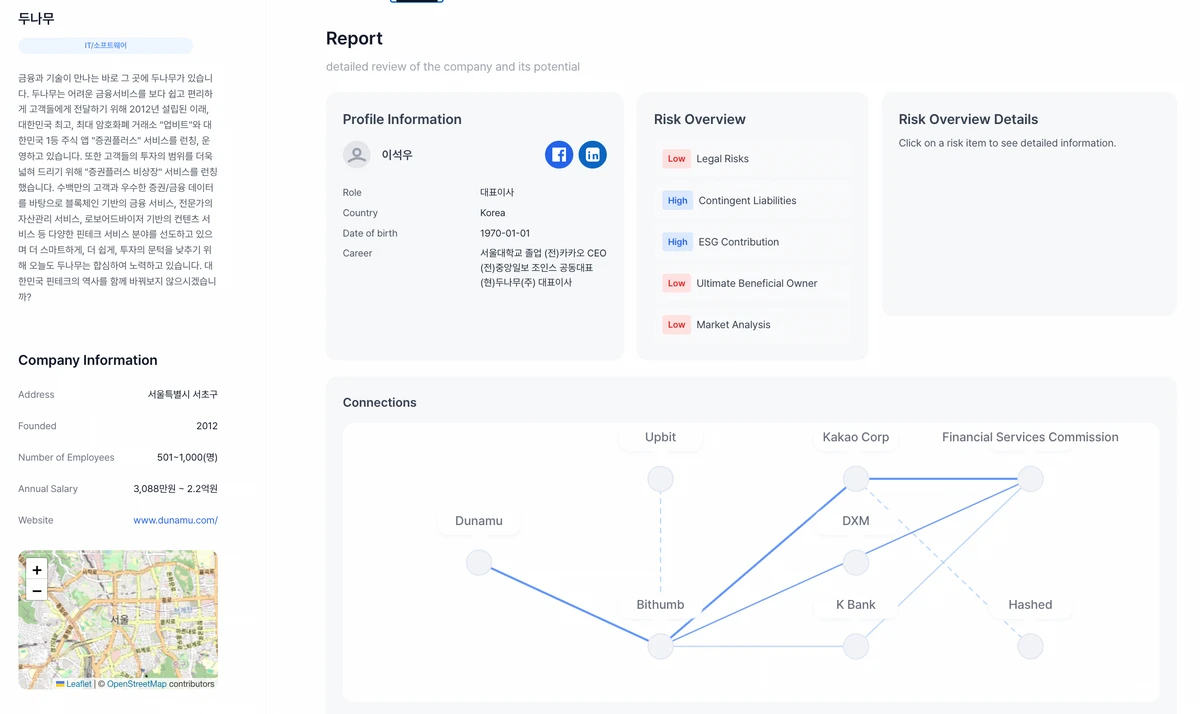Click the Company Information heading

(88, 360)
